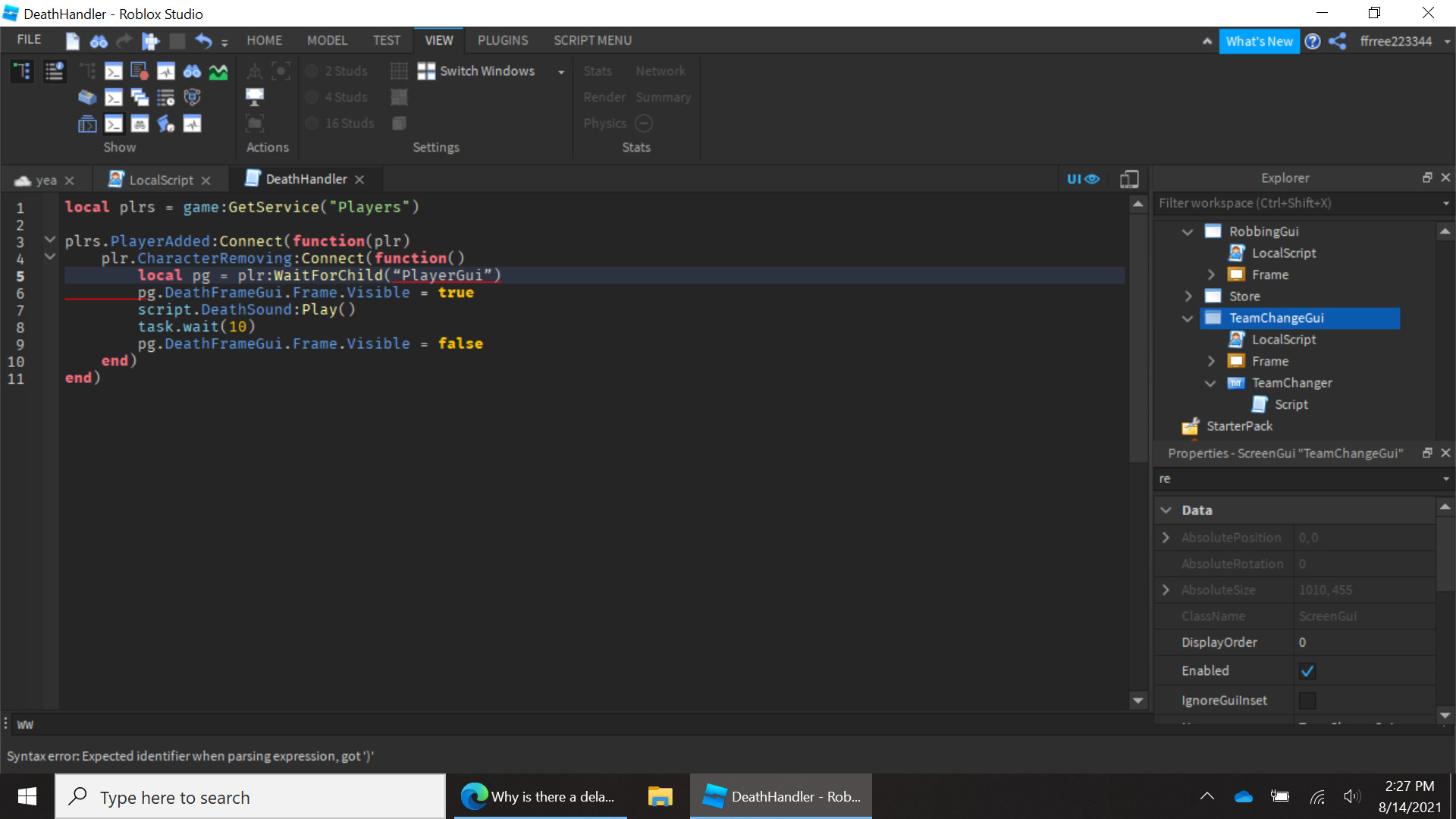Viewport: 1456px width, 819px height.
Task: Open the Switch Windows dropdown arrow
Action: click(561, 72)
